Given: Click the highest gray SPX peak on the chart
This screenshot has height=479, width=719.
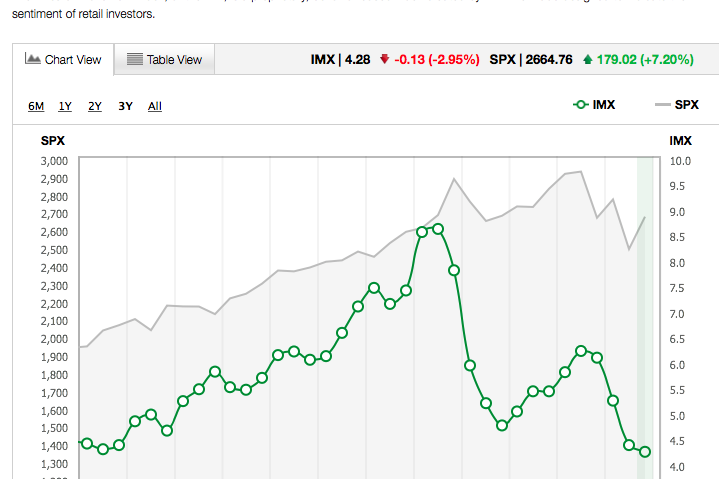Looking at the screenshot, I should (x=580, y=172).
